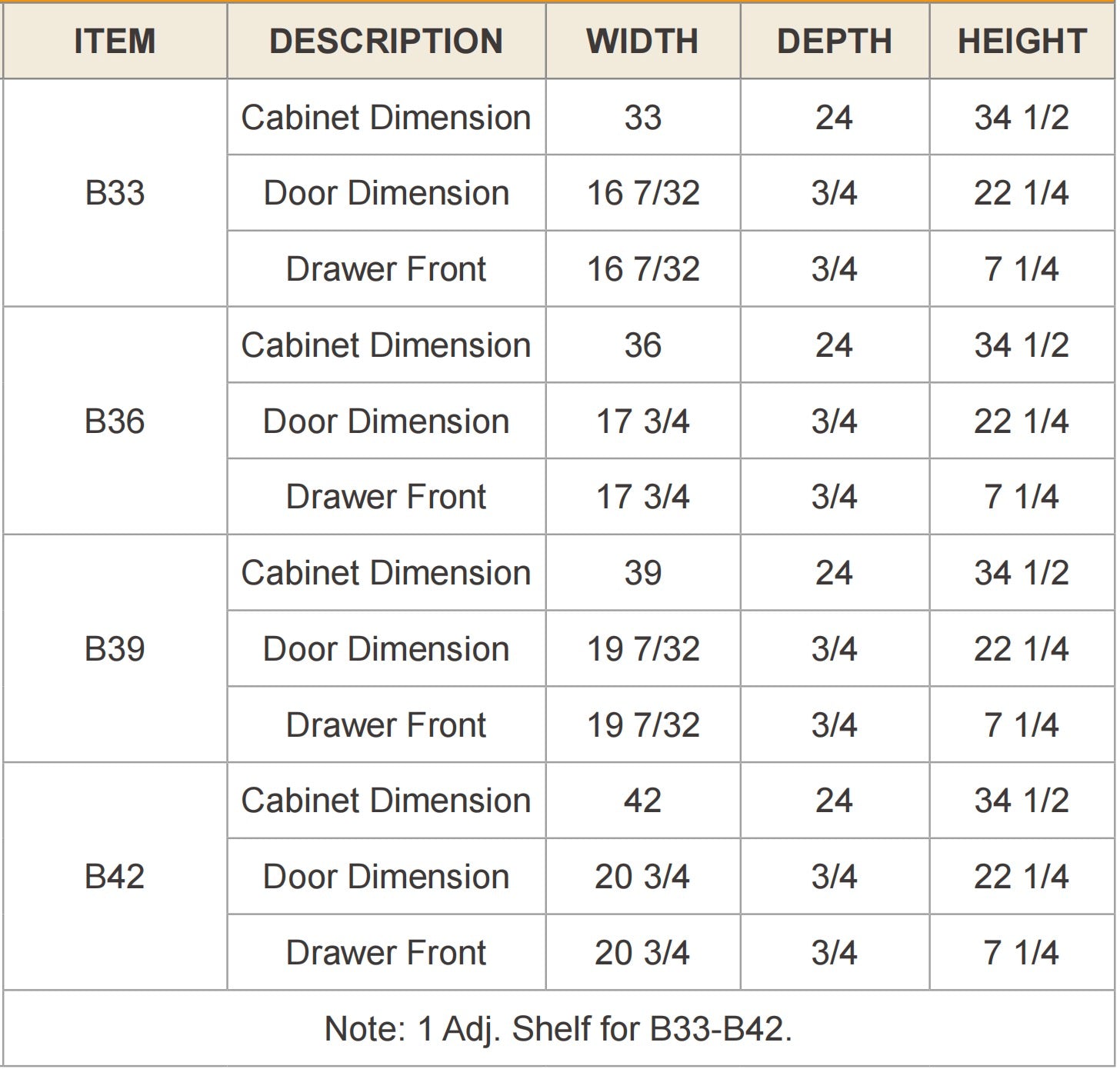Viewport: 1120px width, 1069px height.
Task: Select B36 Drawer Front description cell
Action: [x=386, y=497]
